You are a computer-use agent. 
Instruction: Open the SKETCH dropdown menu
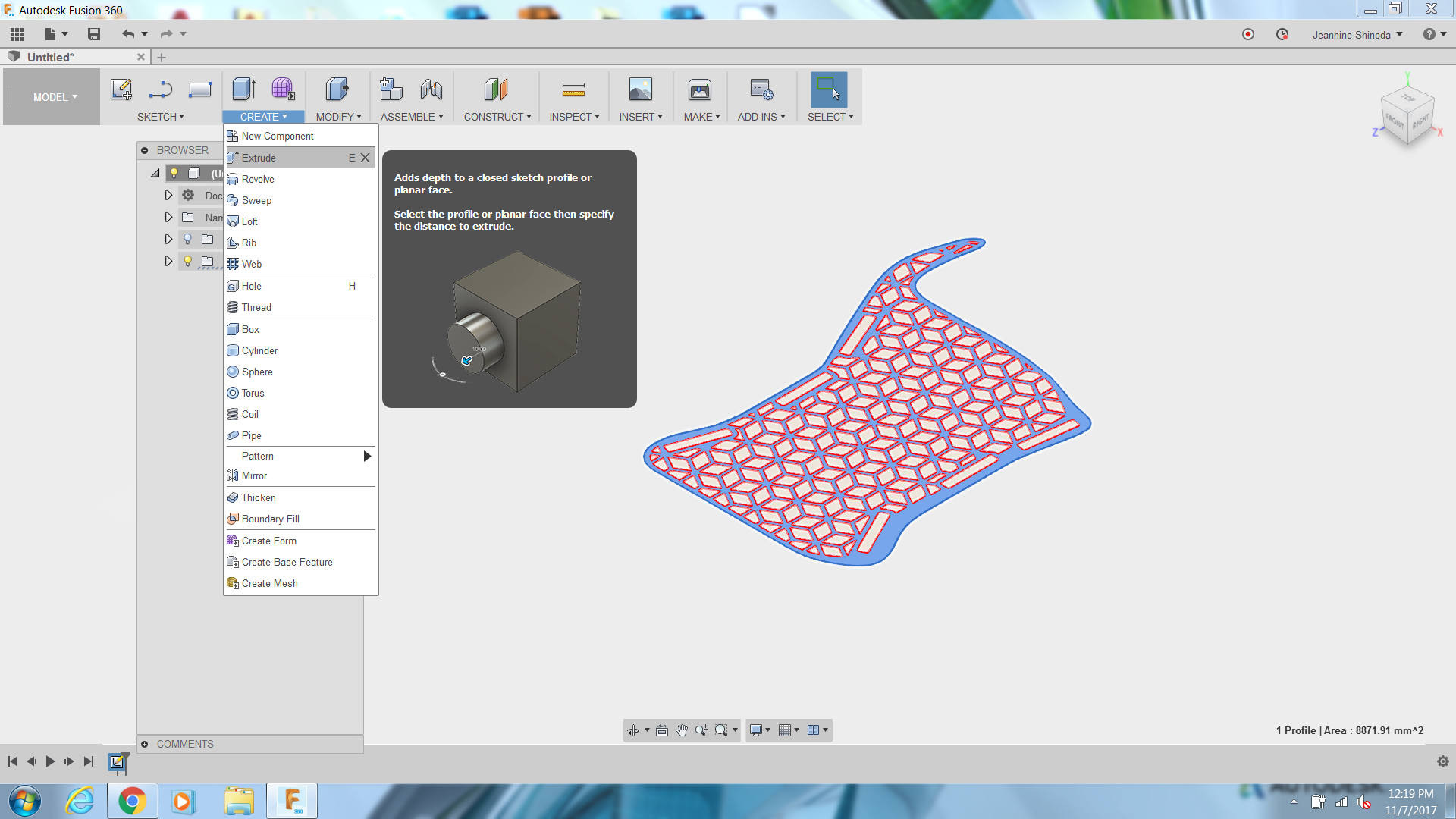pyautogui.click(x=161, y=117)
